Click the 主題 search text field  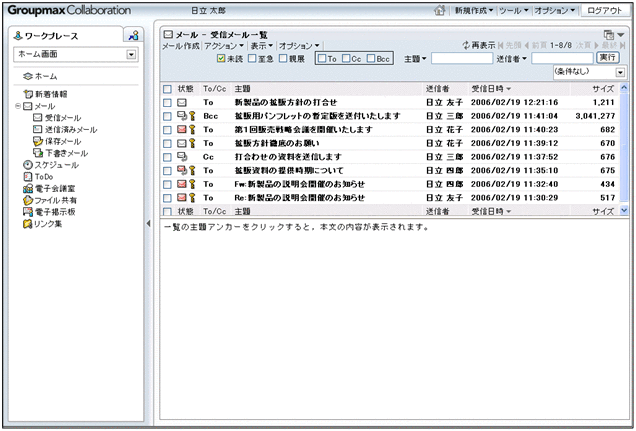coord(462,59)
